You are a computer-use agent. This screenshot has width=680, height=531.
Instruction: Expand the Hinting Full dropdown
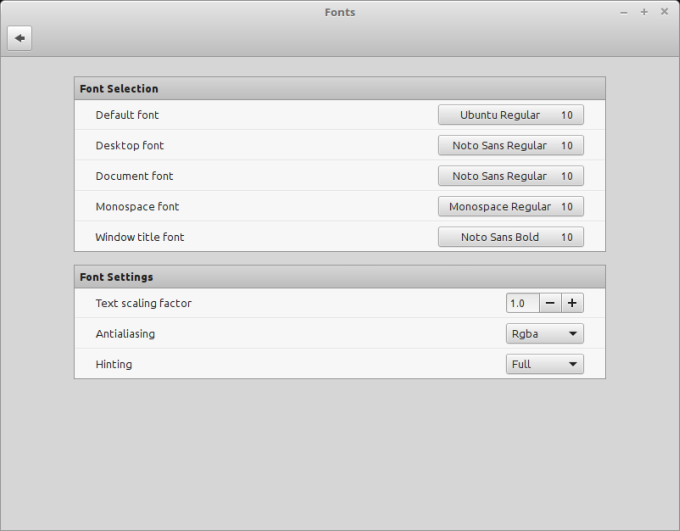(x=544, y=364)
